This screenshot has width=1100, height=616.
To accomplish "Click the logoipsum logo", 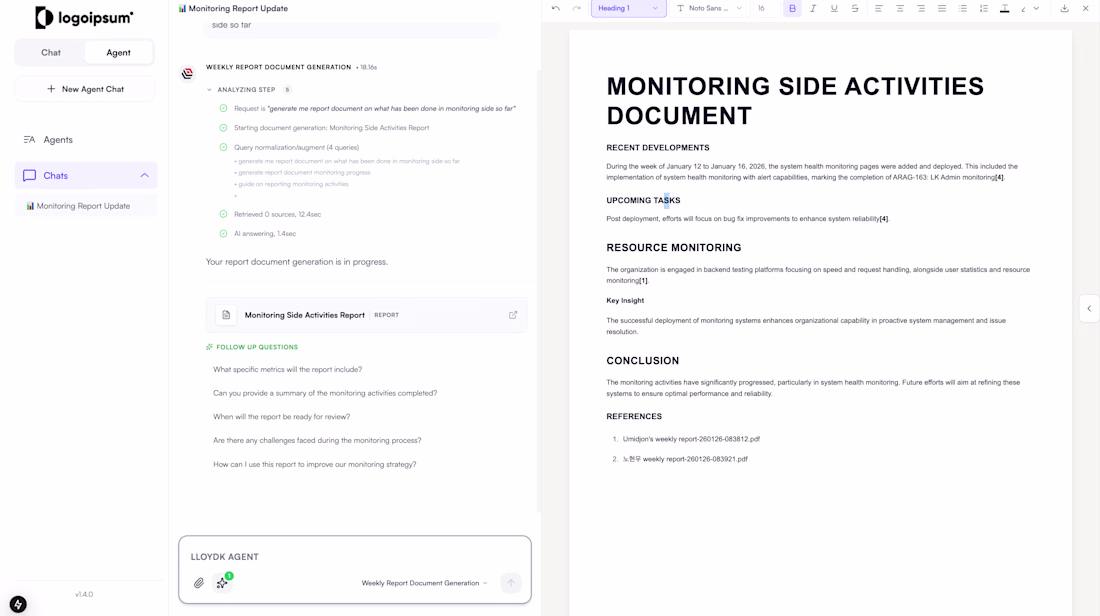I will tap(84, 18).
